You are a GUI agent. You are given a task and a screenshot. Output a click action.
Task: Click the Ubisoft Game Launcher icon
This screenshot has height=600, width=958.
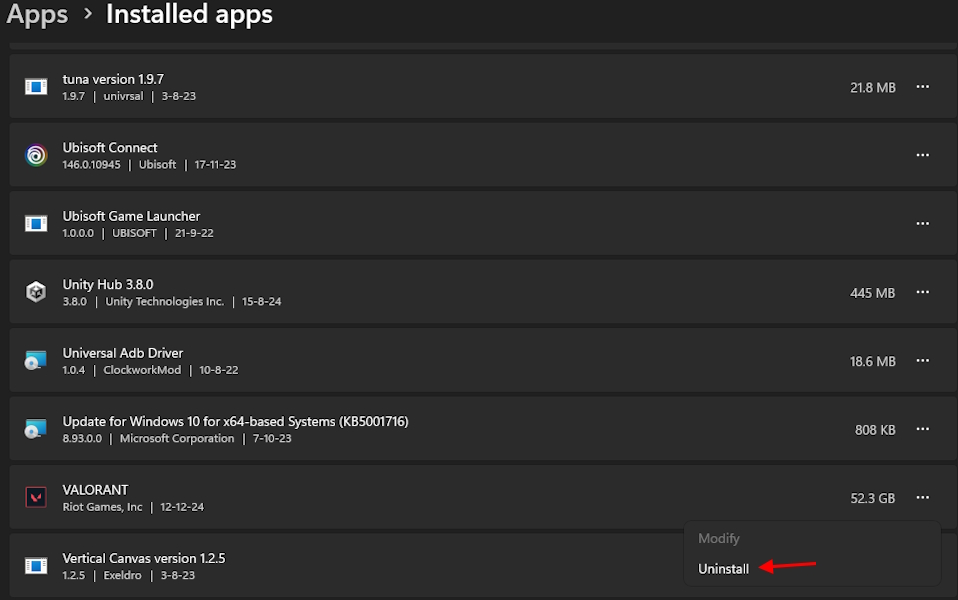click(x=36, y=223)
